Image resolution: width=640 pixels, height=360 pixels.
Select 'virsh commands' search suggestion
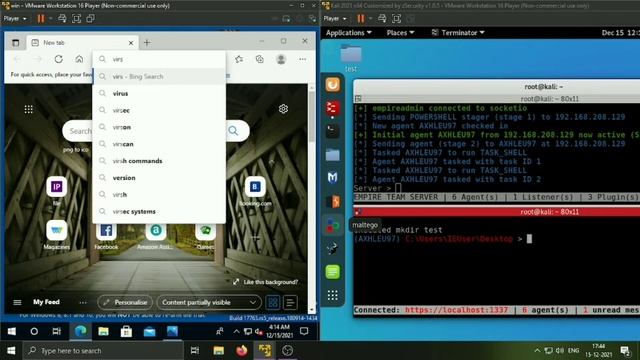159,161
